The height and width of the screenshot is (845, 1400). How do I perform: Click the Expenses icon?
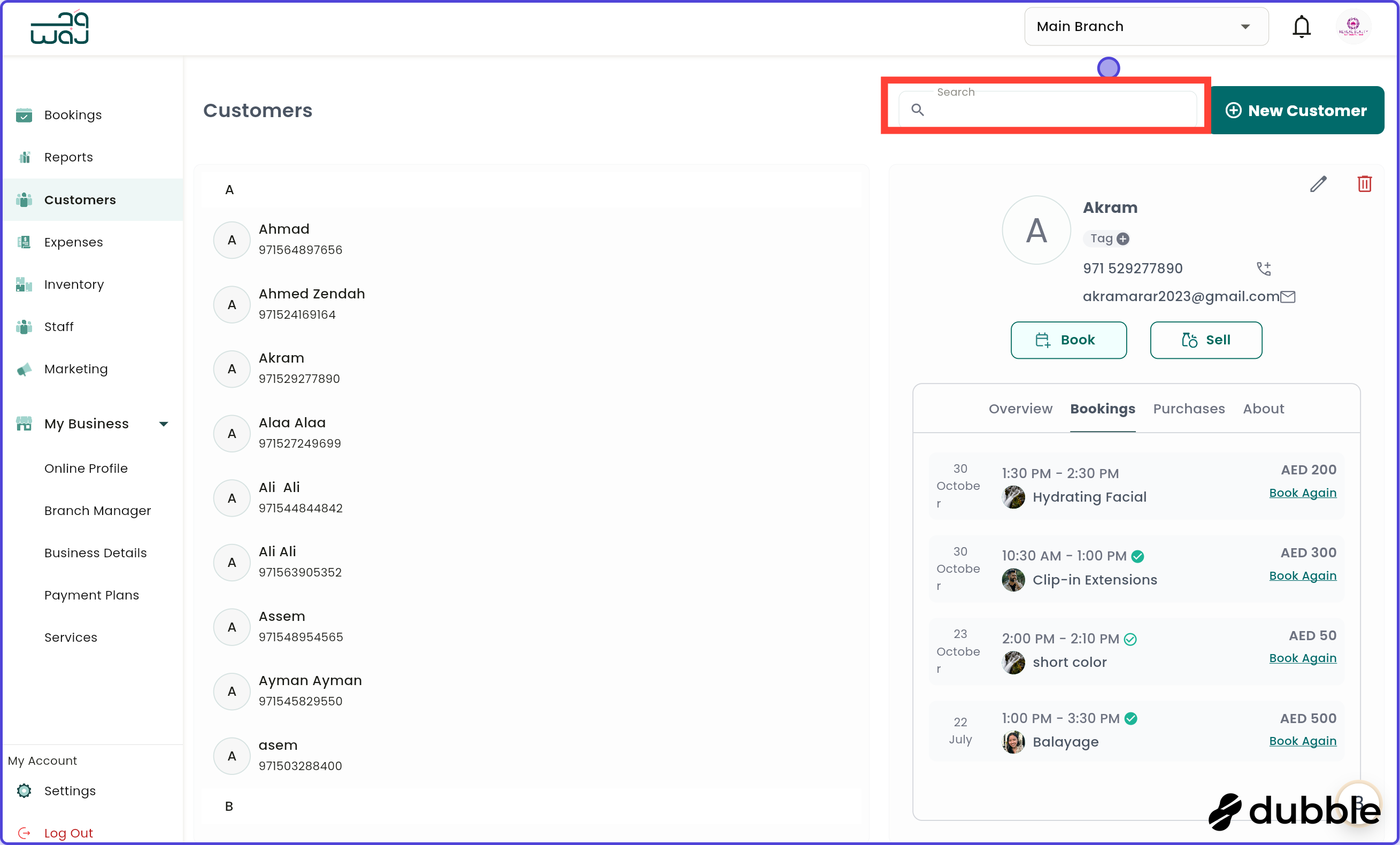24,242
